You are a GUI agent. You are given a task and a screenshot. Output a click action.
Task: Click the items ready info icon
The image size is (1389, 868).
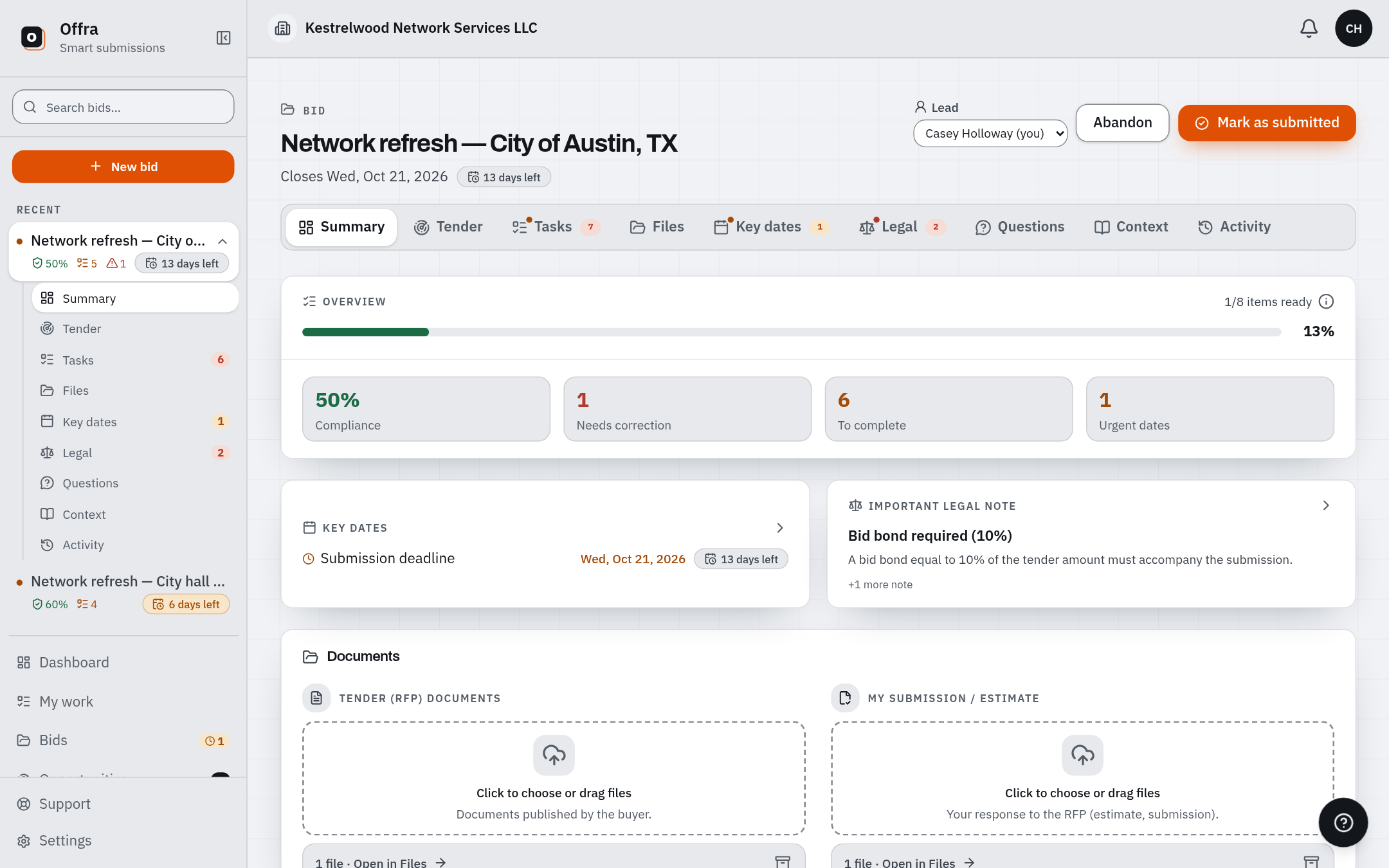pyautogui.click(x=1326, y=302)
